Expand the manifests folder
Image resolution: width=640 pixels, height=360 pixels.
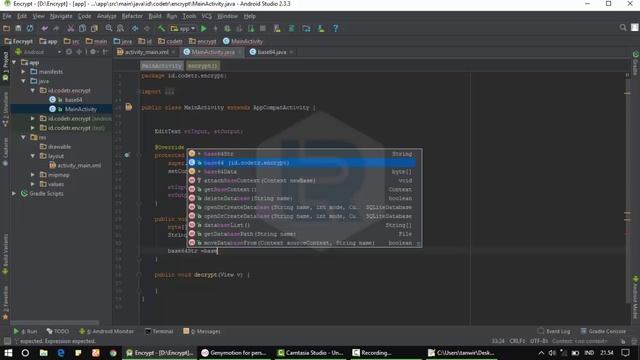point(23,72)
